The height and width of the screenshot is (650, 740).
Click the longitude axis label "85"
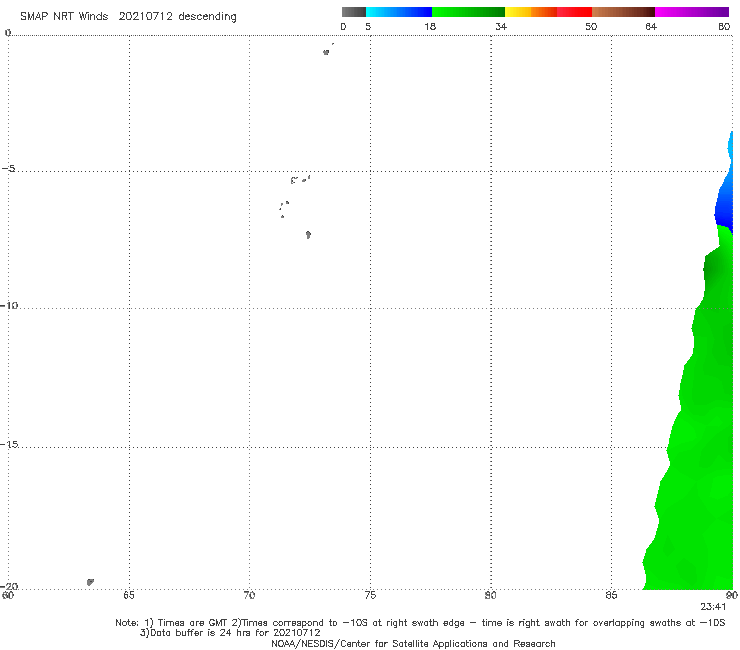611,595
